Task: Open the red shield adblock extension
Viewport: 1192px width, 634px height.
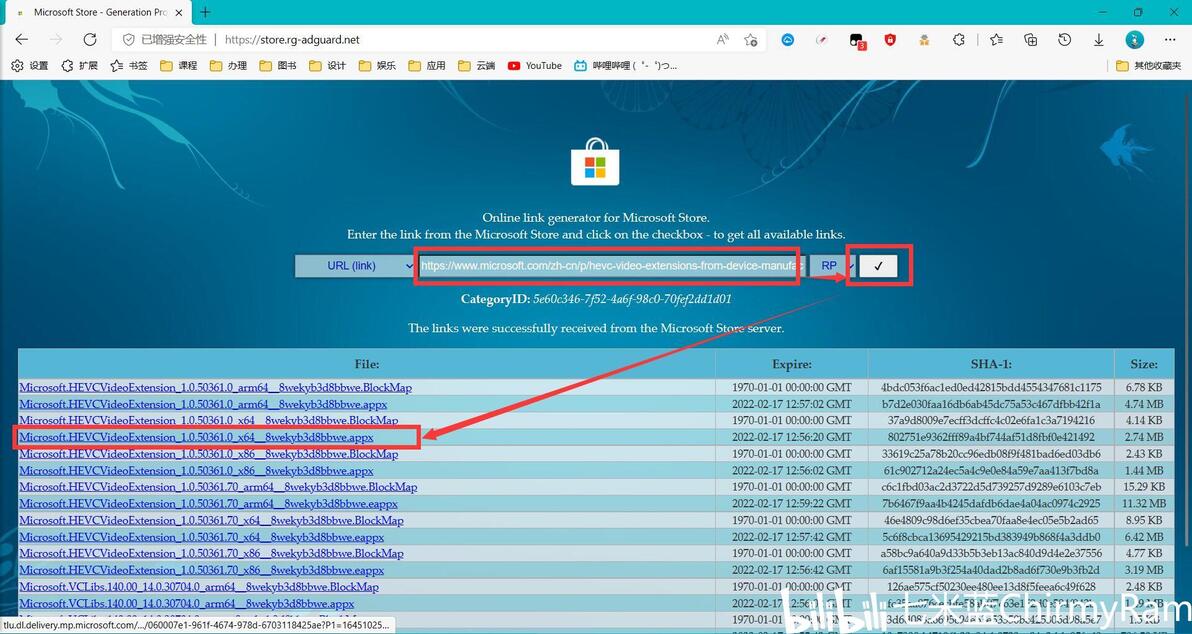Action: (x=890, y=40)
